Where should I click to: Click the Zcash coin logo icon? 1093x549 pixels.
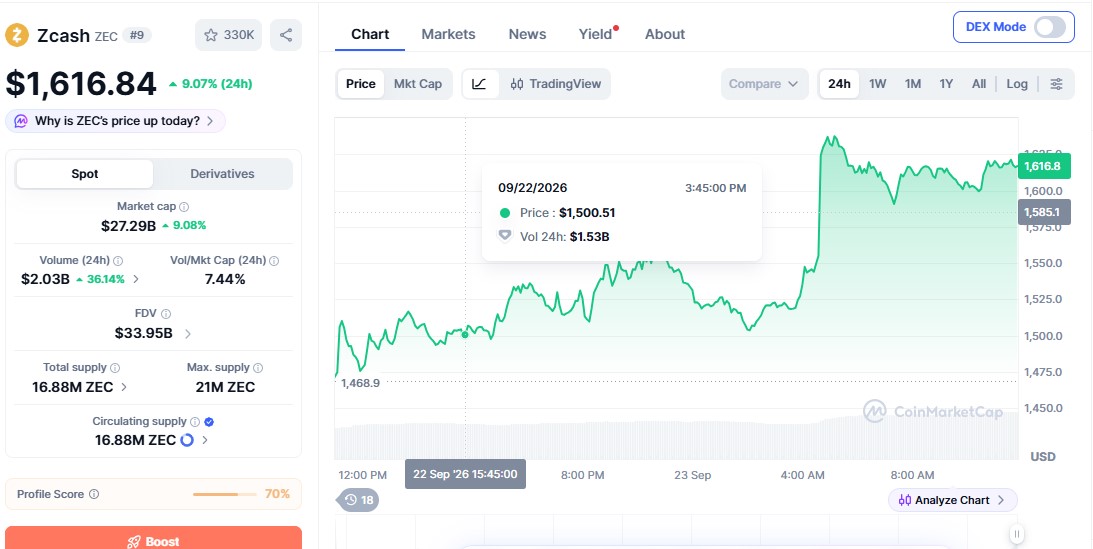17,35
